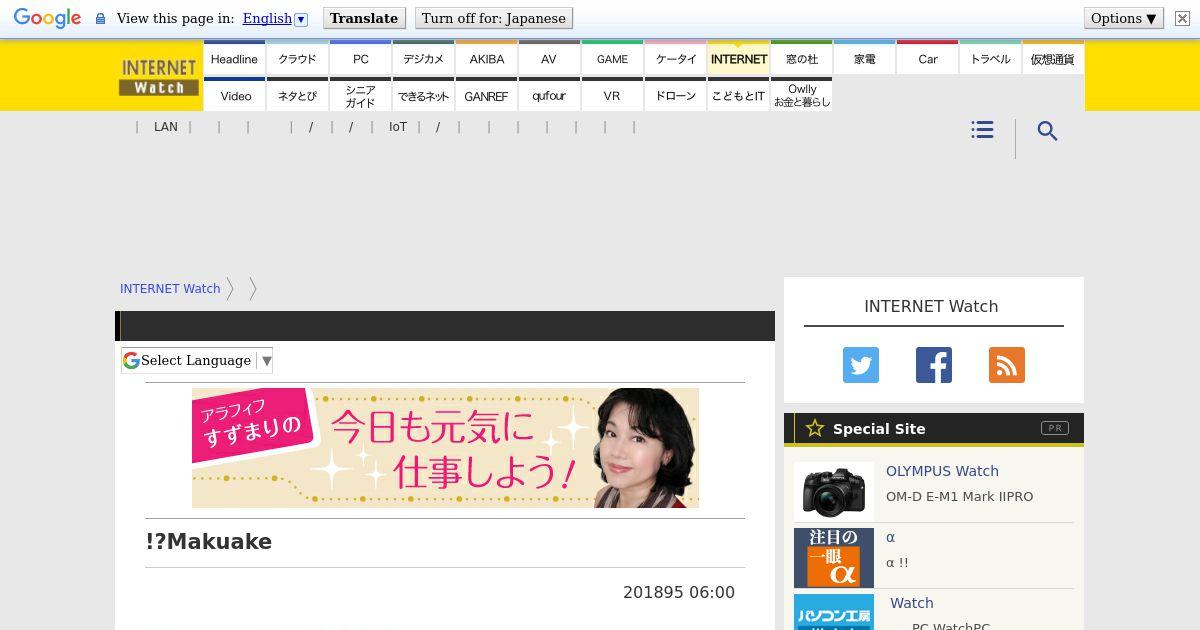Click the INTERNET Watch sidebar heading
This screenshot has height=630, width=1200.
click(x=931, y=306)
